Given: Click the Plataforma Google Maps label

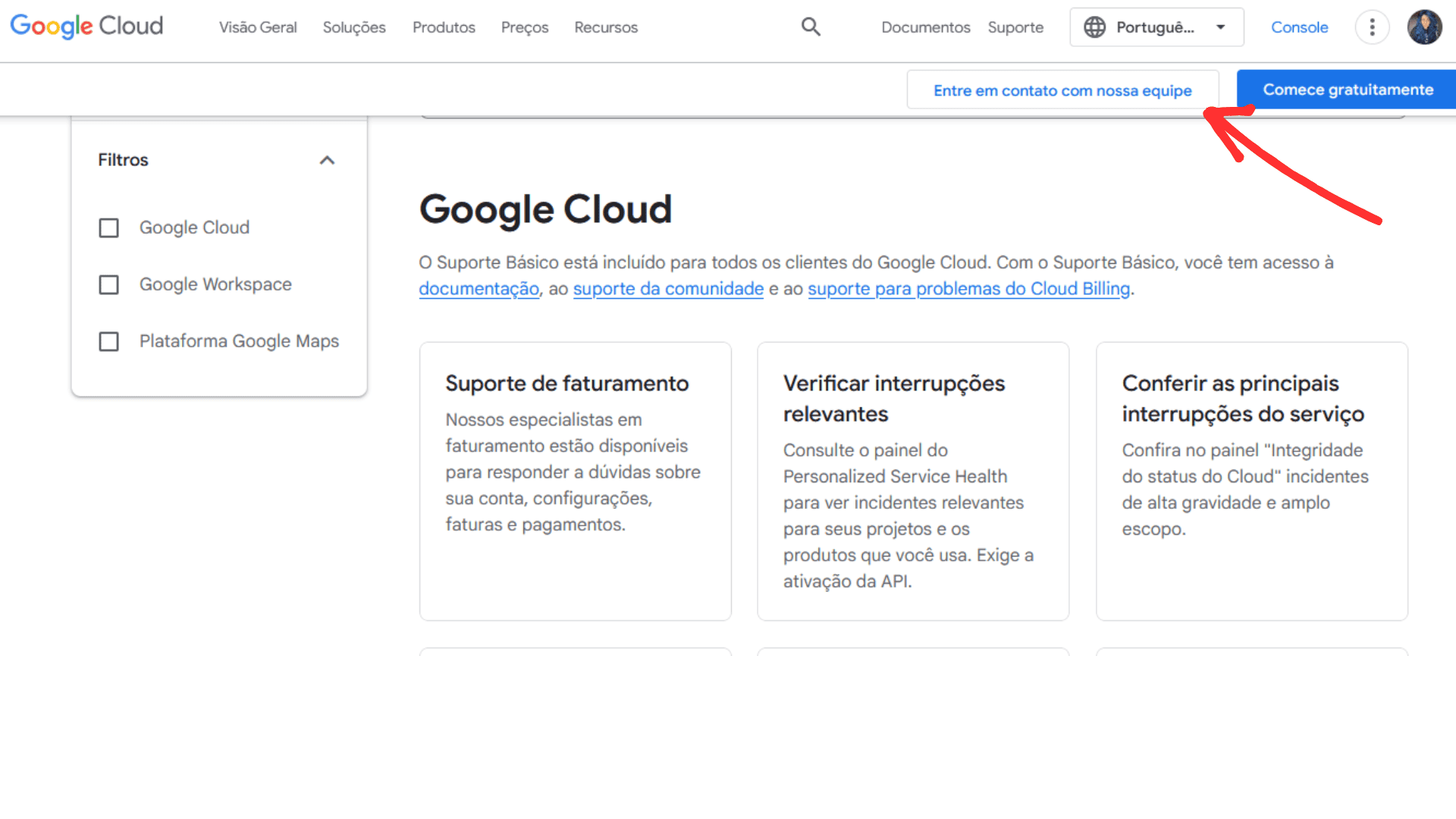Looking at the screenshot, I should pos(239,341).
